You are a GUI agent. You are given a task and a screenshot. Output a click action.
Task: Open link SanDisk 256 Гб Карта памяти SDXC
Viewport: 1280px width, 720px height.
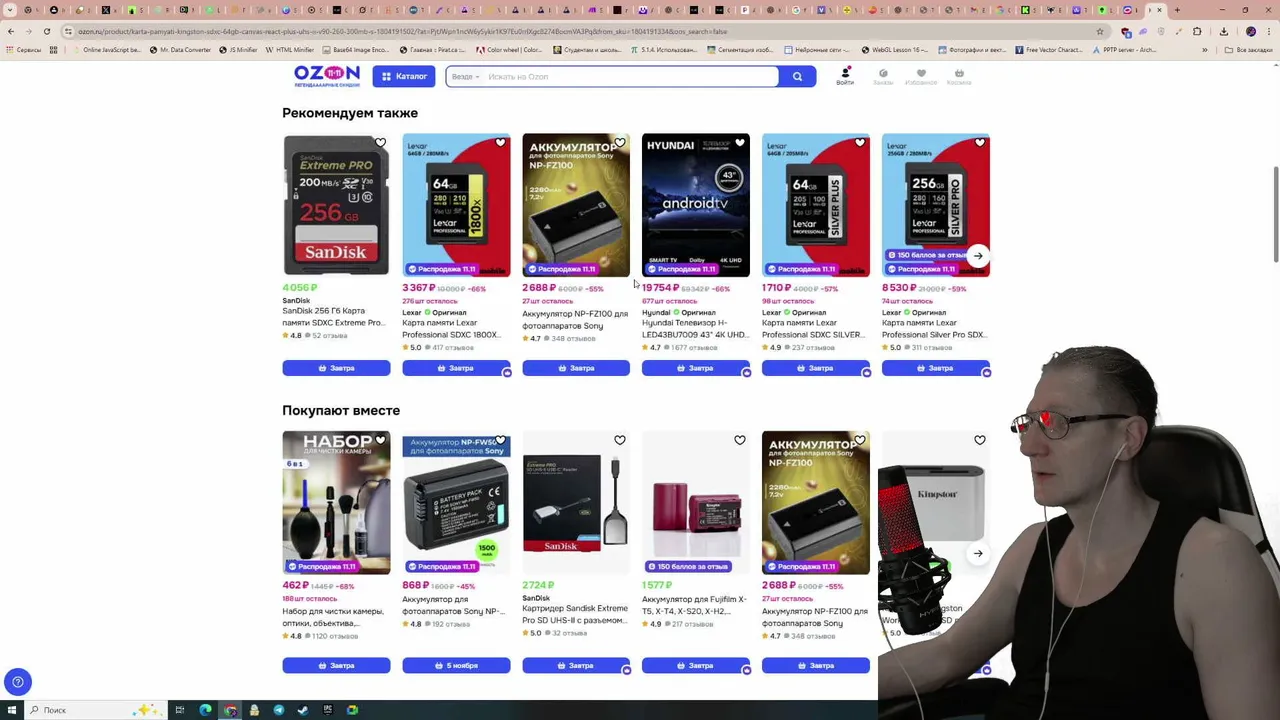pos(333,317)
